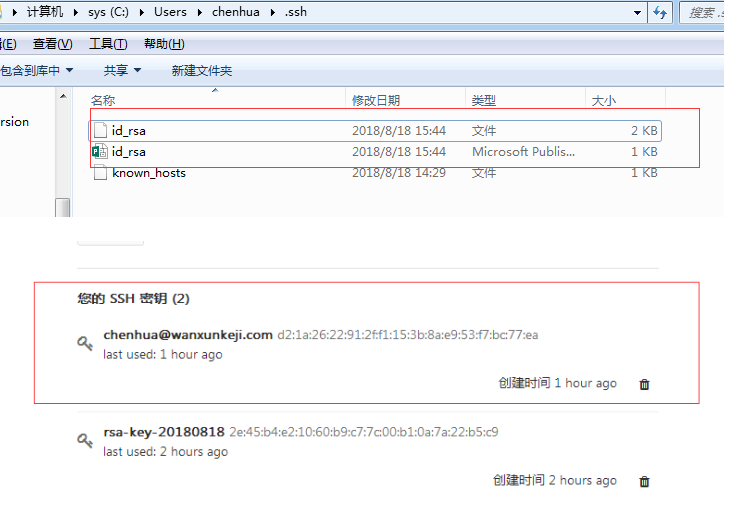733x530 pixels.
Task: Expand the arrow after sys (C:) breadcrumb
Action: 142,13
